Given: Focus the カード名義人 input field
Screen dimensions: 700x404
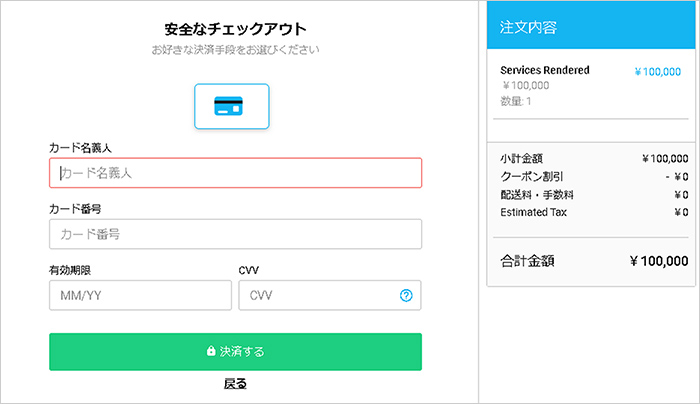Looking at the screenshot, I should [235, 173].
